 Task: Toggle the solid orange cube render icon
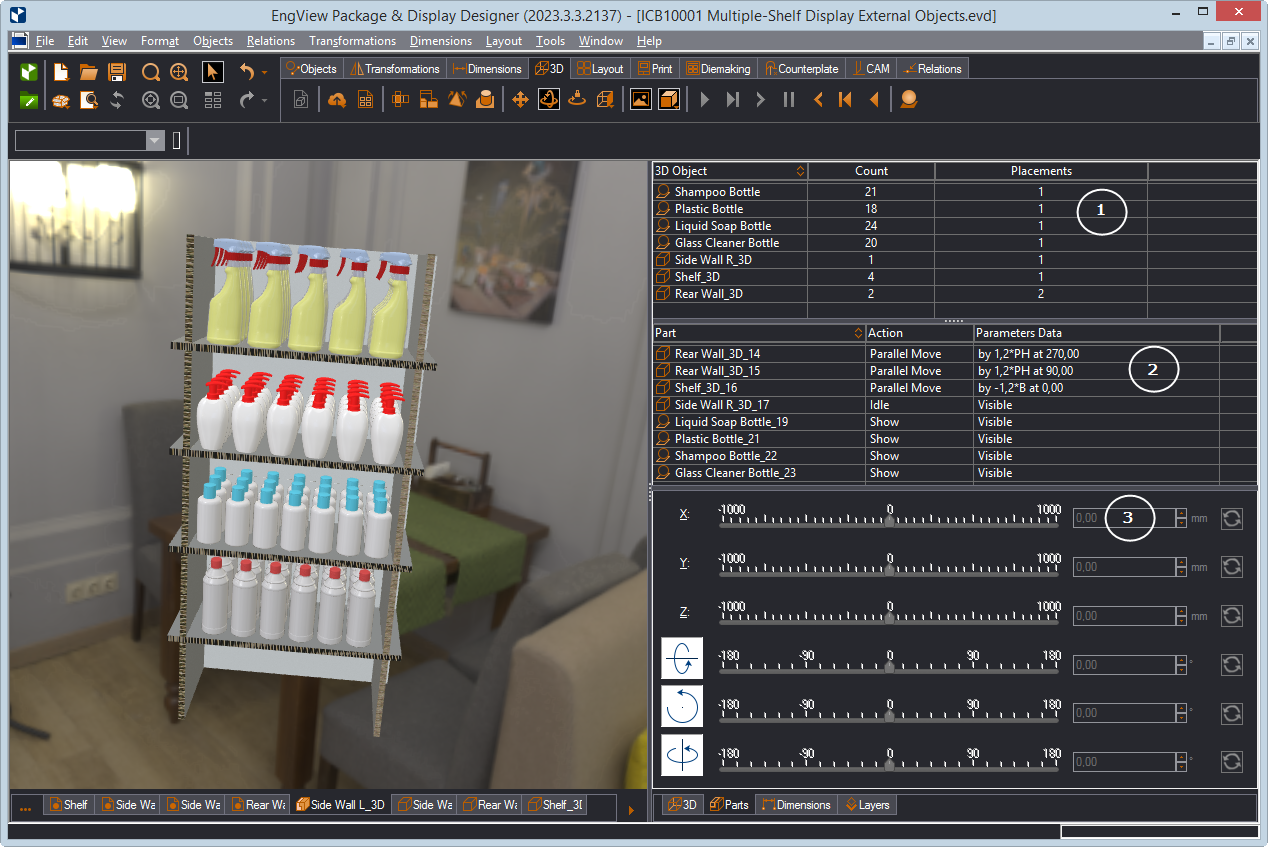click(x=669, y=100)
